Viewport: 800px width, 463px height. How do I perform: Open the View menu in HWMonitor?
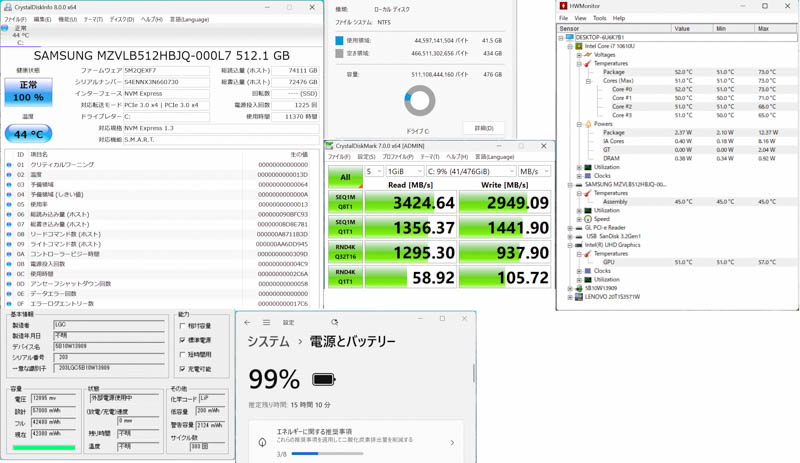tap(580, 18)
